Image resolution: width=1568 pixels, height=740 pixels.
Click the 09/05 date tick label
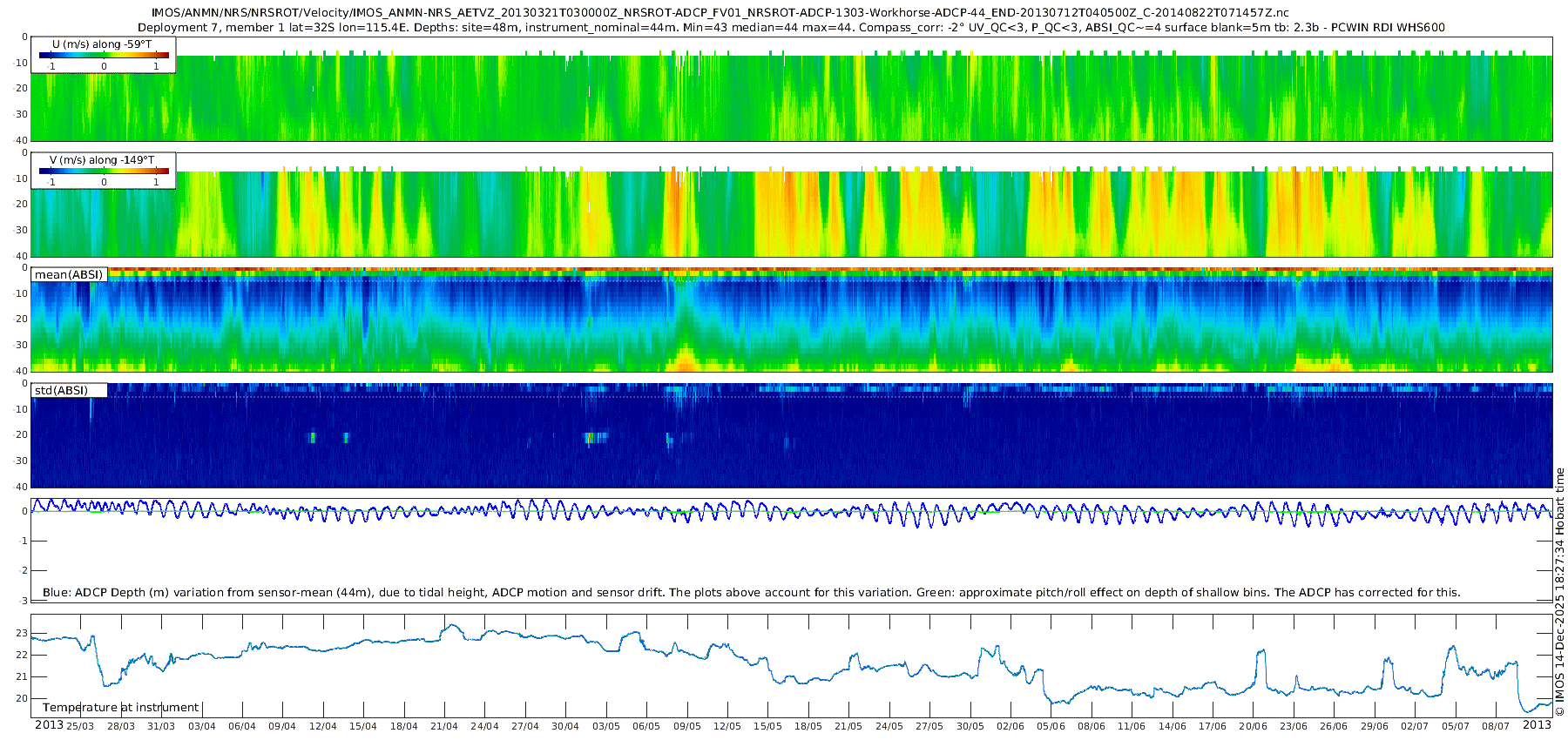coord(686,726)
